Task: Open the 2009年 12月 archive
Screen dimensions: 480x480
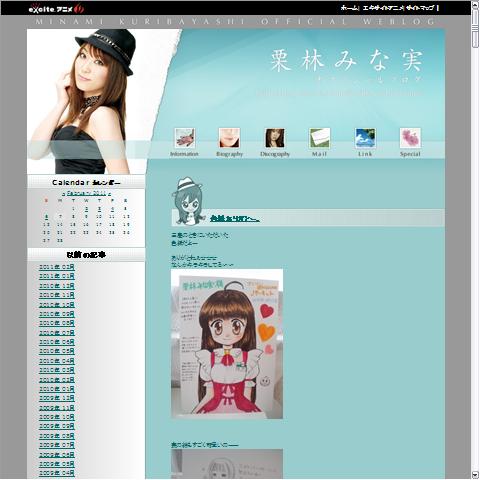Action: [x=57, y=398]
